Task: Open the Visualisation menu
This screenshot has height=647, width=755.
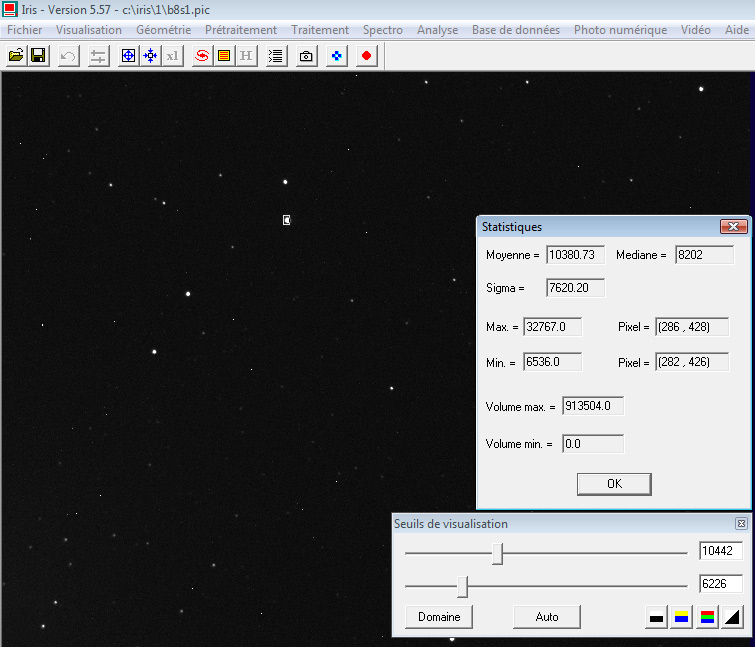Action: [x=89, y=30]
